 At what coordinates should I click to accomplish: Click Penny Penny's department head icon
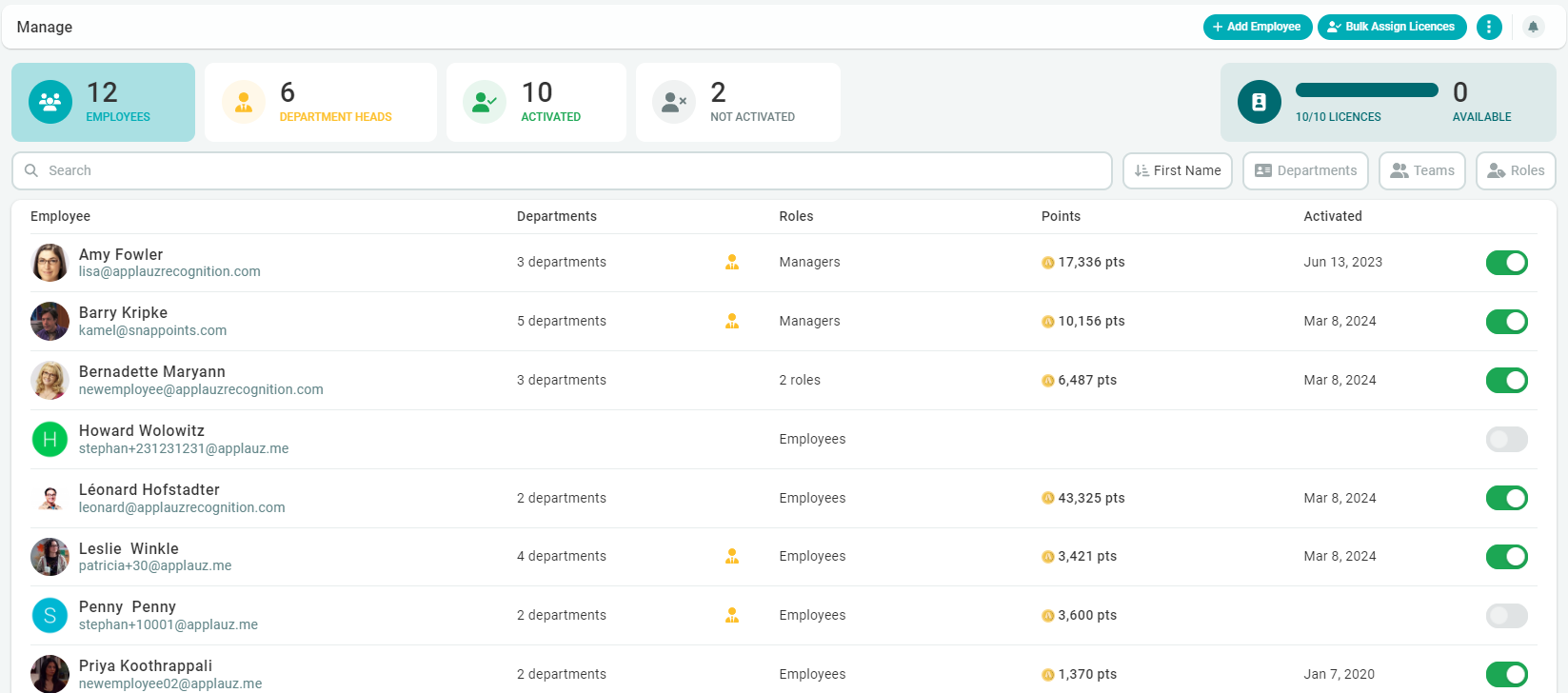click(x=731, y=616)
